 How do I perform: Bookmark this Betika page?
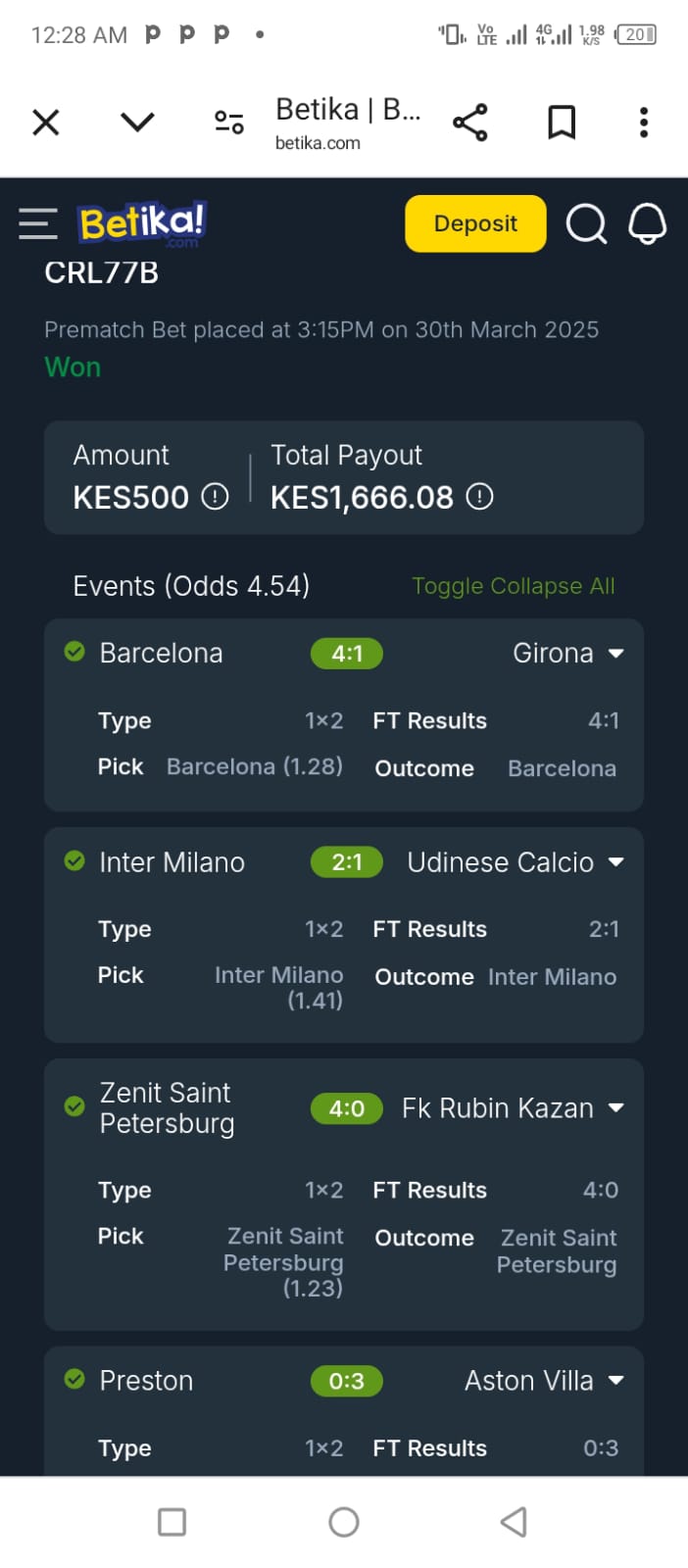[x=562, y=122]
